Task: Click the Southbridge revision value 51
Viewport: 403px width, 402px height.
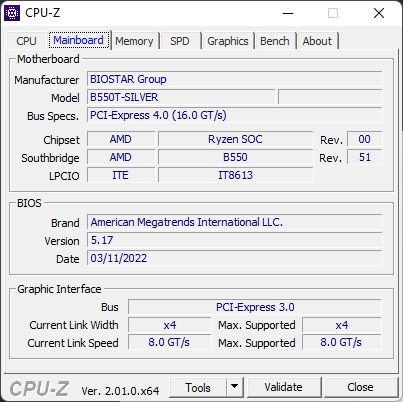Action: click(364, 157)
